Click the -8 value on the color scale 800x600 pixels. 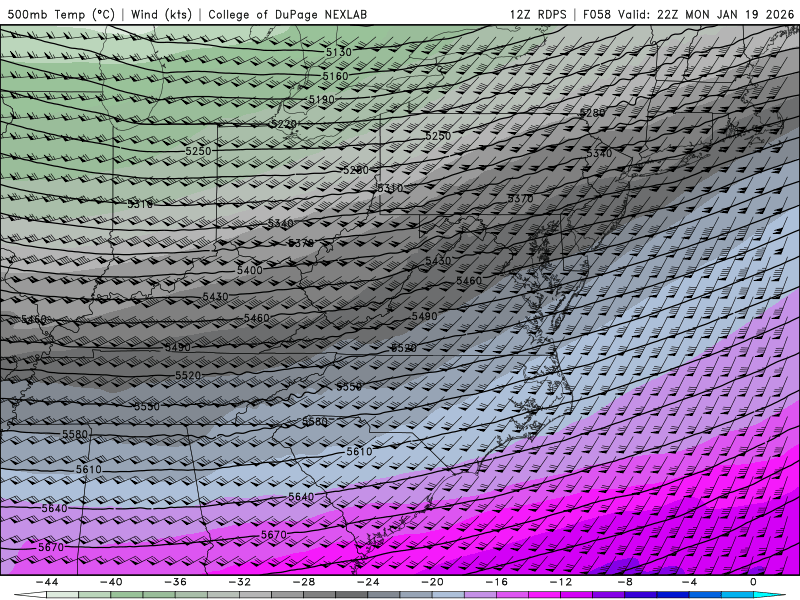point(626,582)
